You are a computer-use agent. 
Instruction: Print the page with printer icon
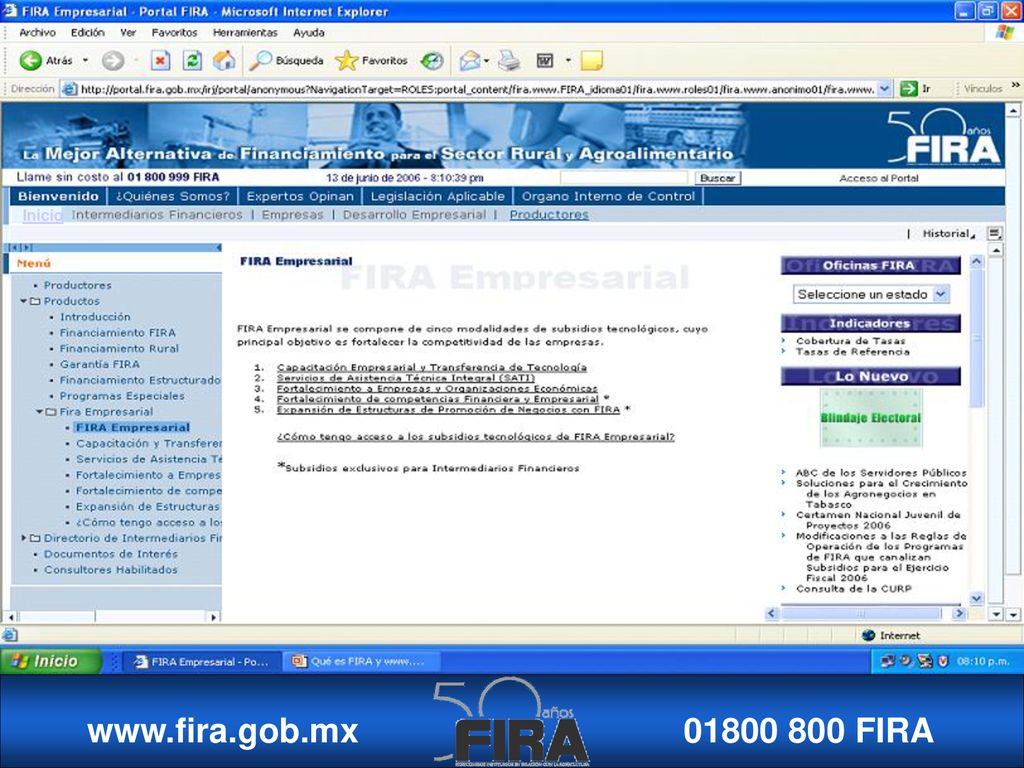509,61
